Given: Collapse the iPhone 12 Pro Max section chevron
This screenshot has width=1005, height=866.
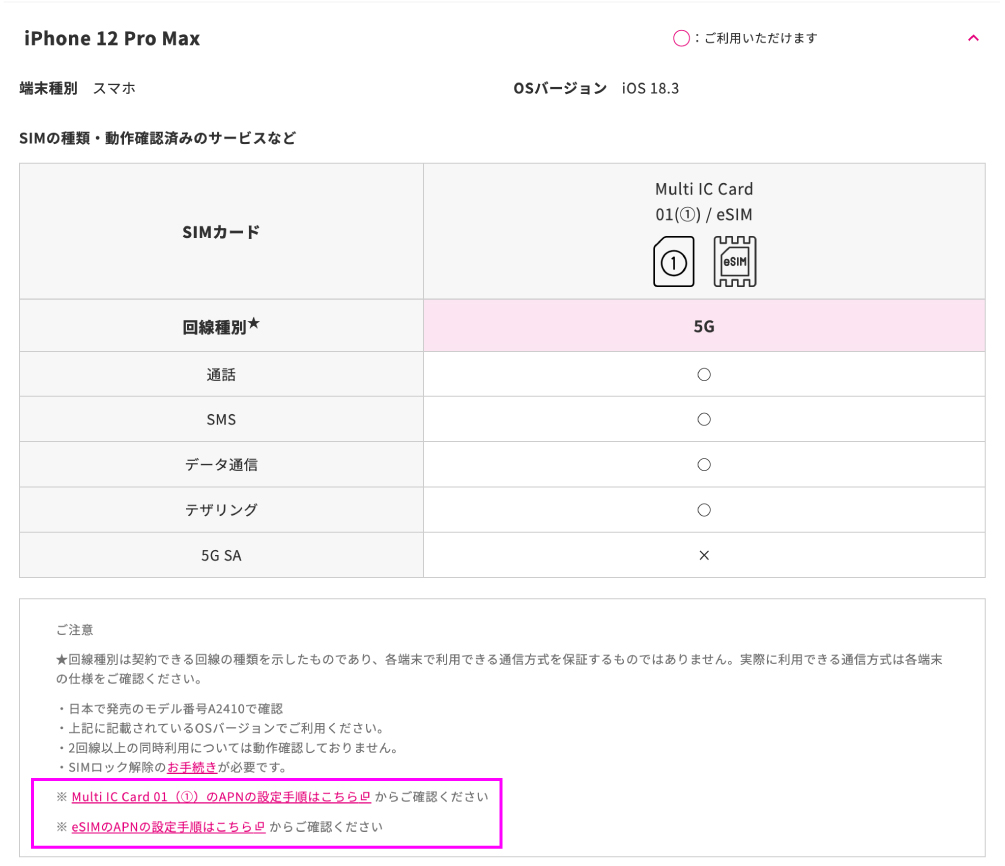Looking at the screenshot, I should click(973, 38).
